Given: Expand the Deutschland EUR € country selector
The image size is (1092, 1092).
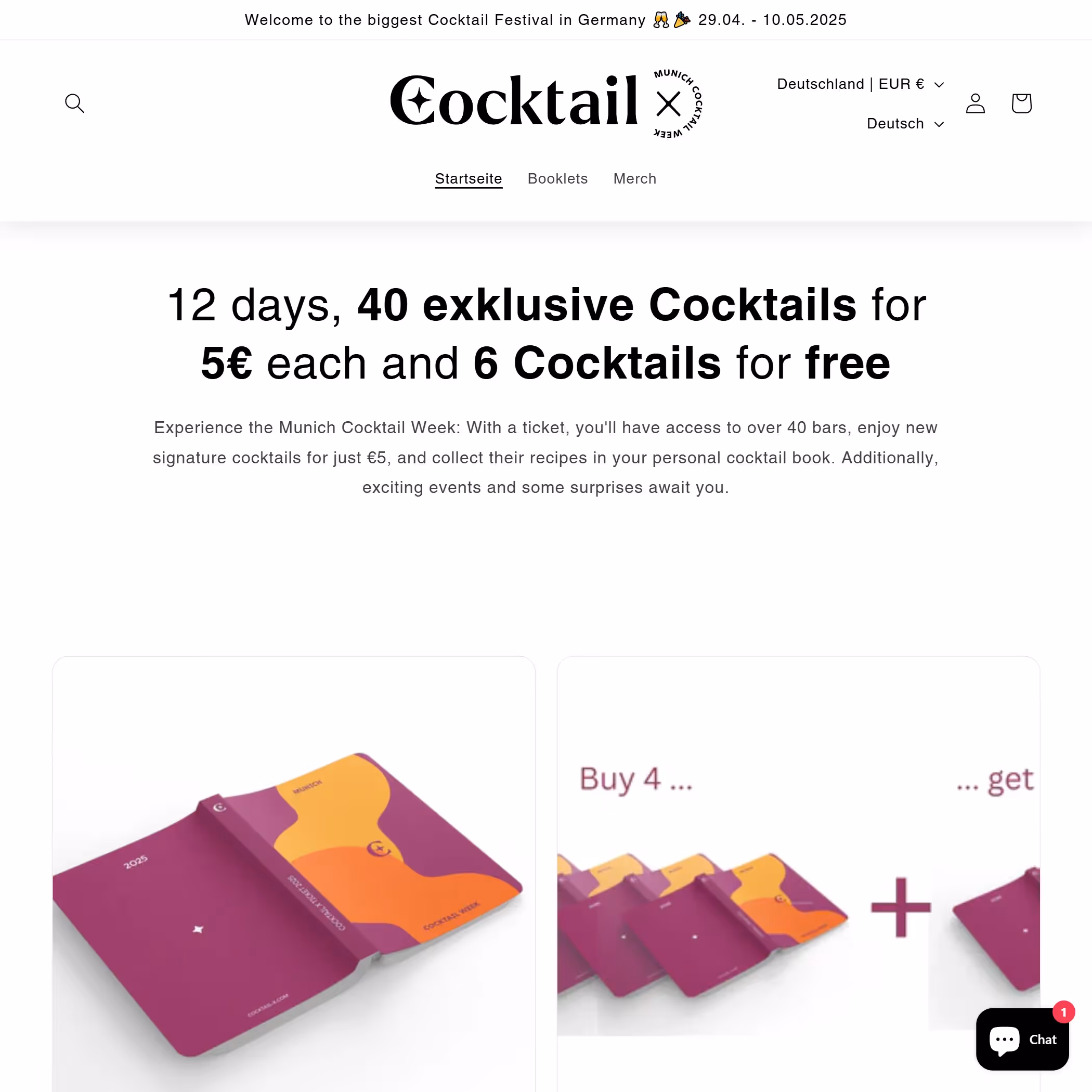Looking at the screenshot, I should click(x=860, y=84).
